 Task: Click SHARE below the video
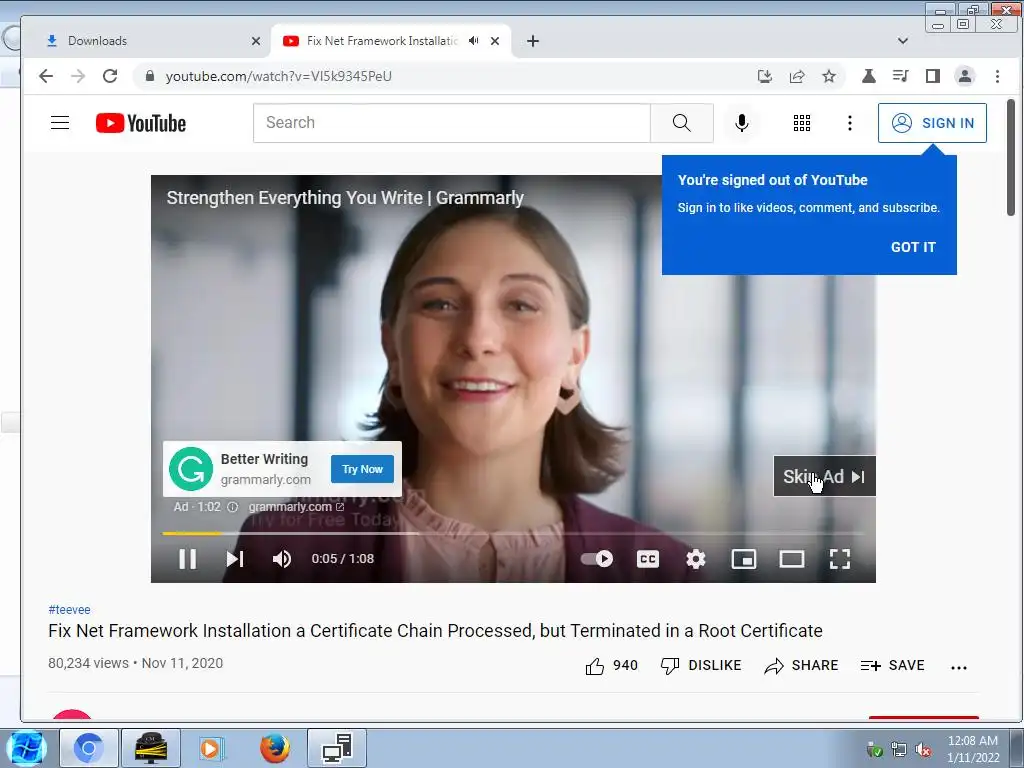801,665
